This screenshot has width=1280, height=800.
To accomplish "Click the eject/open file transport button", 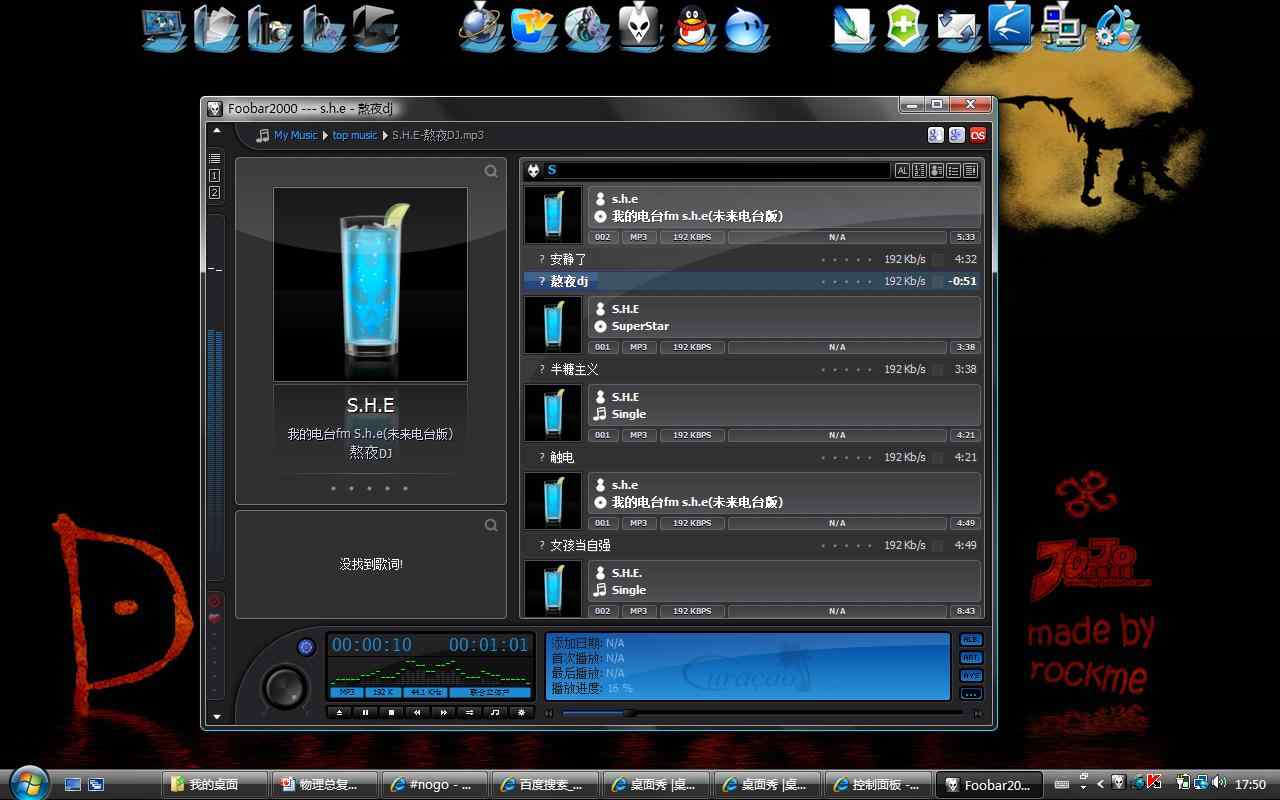I will tap(339, 712).
